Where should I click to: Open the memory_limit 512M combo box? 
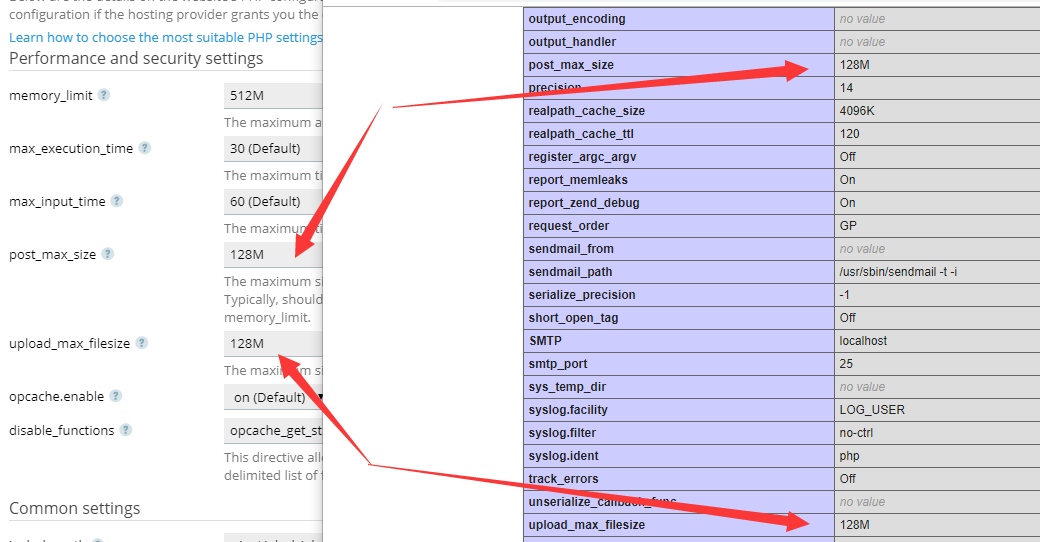click(x=272, y=96)
